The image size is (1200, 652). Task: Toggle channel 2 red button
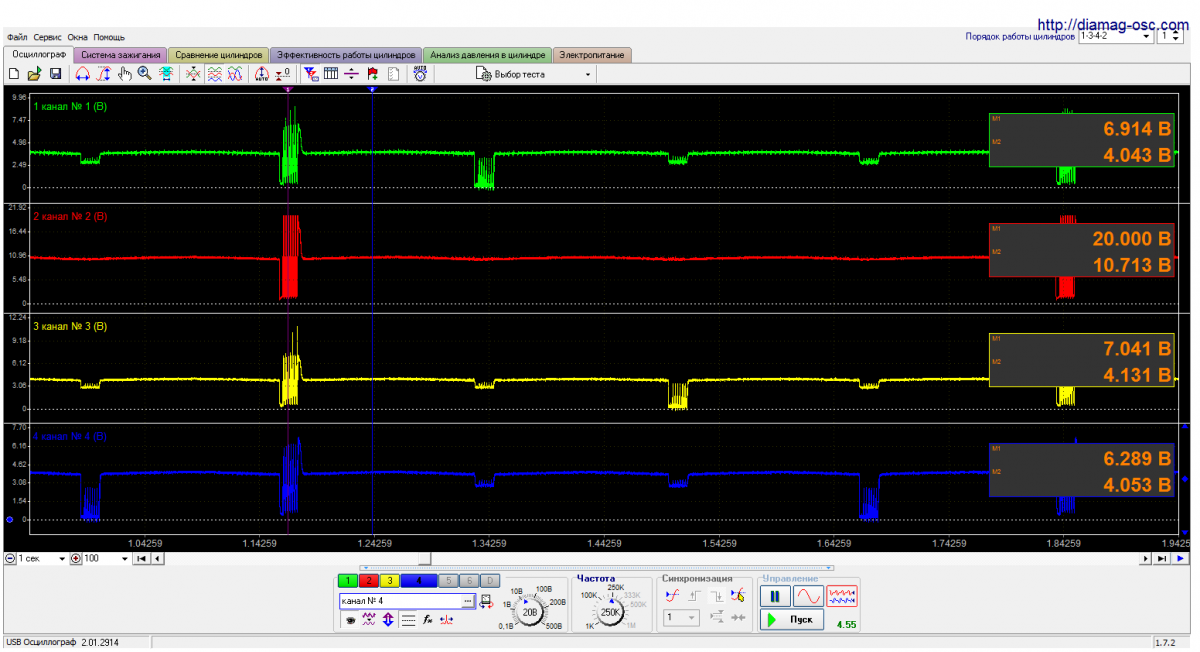click(368, 580)
